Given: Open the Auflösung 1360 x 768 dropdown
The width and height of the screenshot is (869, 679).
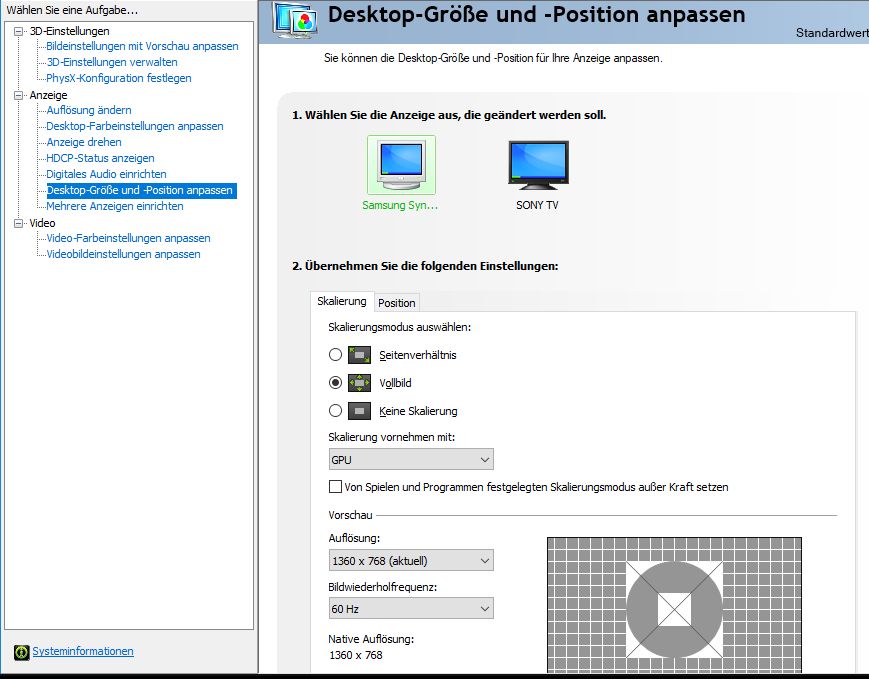Looking at the screenshot, I should tap(411, 561).
